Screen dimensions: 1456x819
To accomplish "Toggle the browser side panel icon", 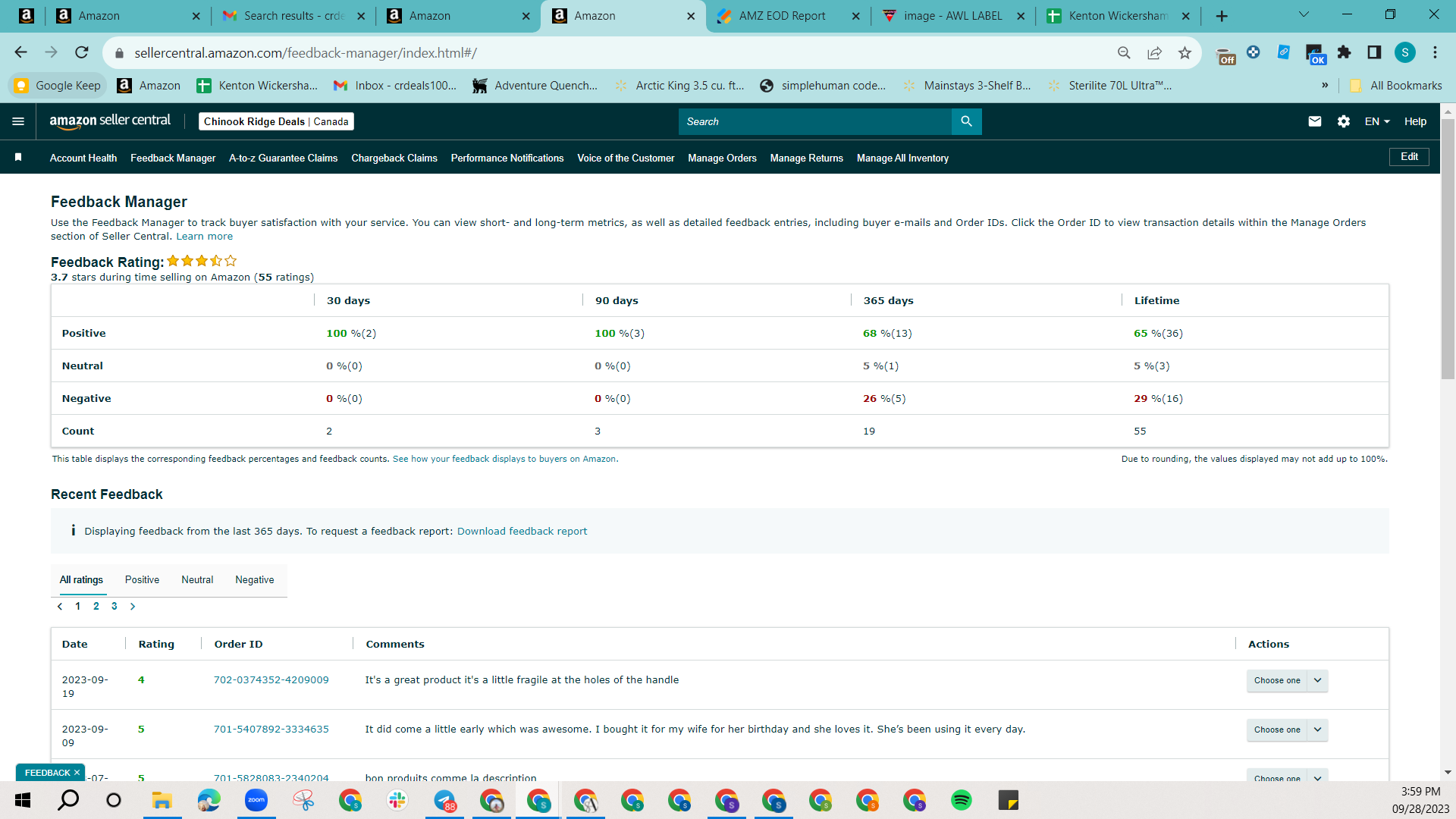I will (1374, 52).
